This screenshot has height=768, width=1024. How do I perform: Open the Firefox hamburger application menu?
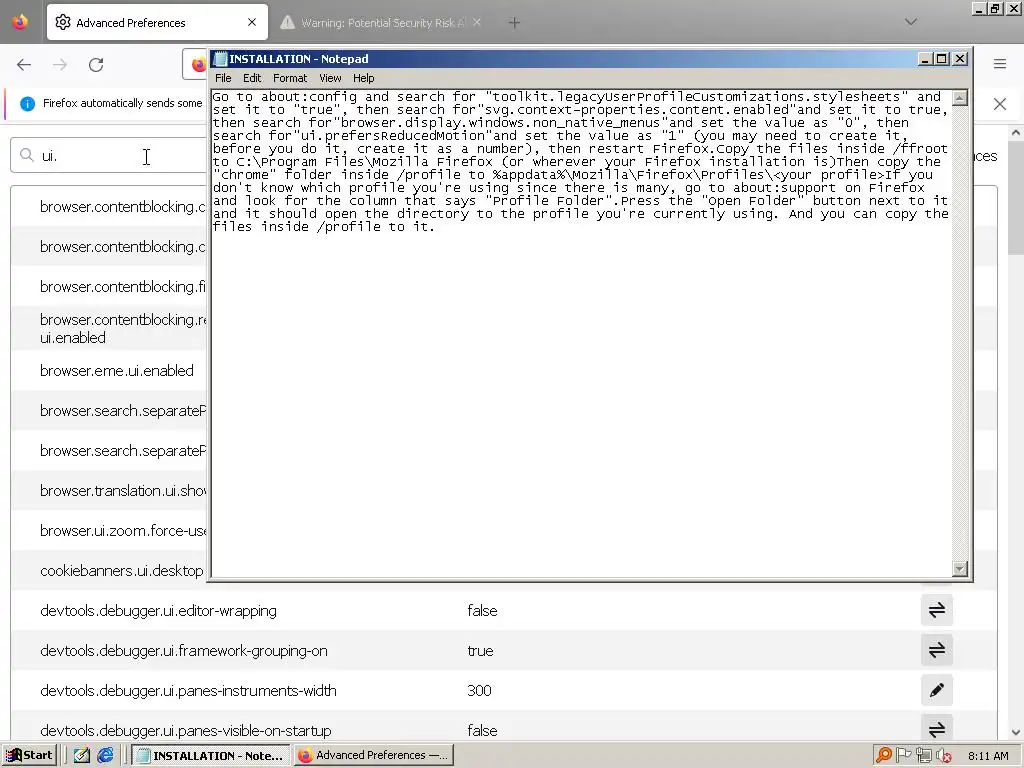(x=1000, y=64)
